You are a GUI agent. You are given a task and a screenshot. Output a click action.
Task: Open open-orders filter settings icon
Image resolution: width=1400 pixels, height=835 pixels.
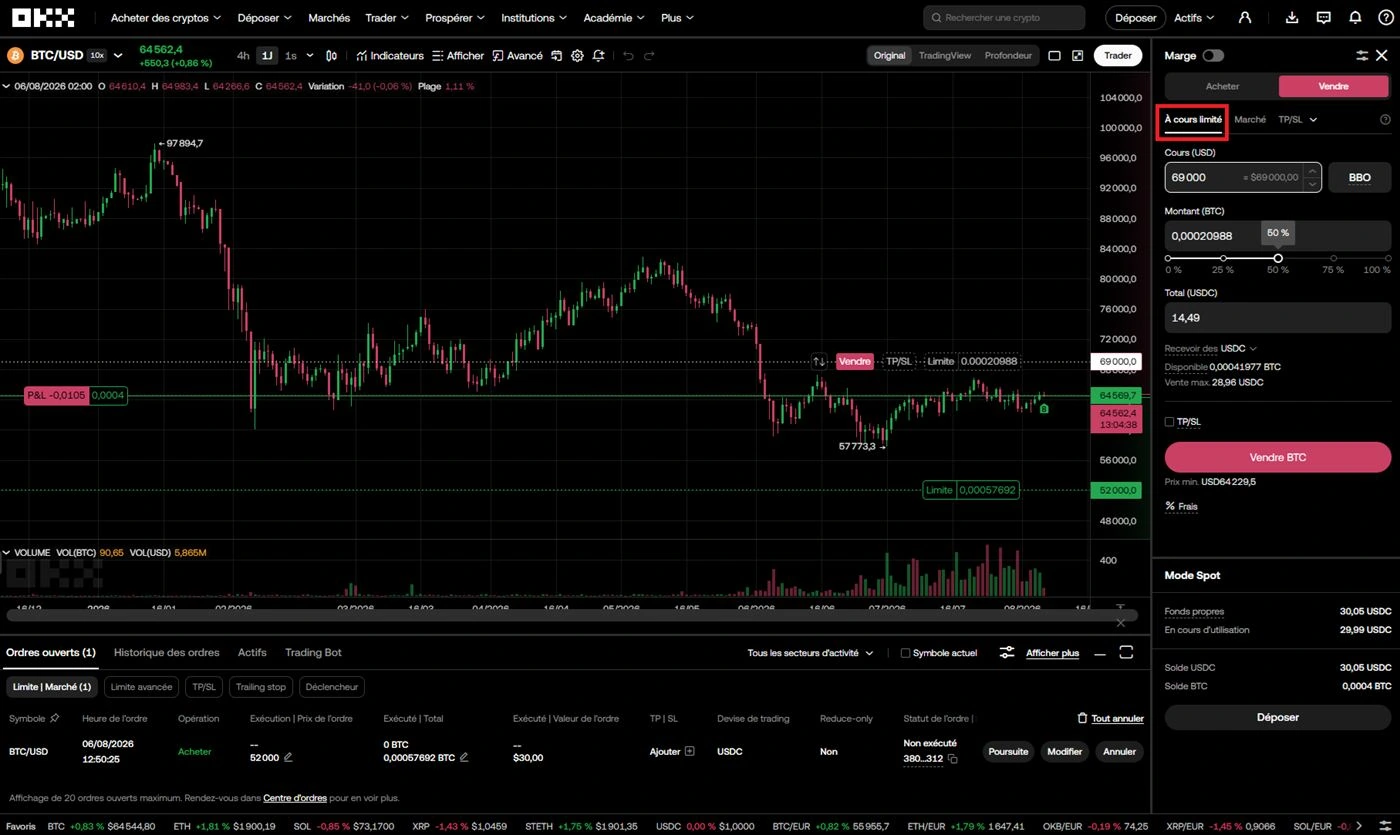tap(1007, 653)
